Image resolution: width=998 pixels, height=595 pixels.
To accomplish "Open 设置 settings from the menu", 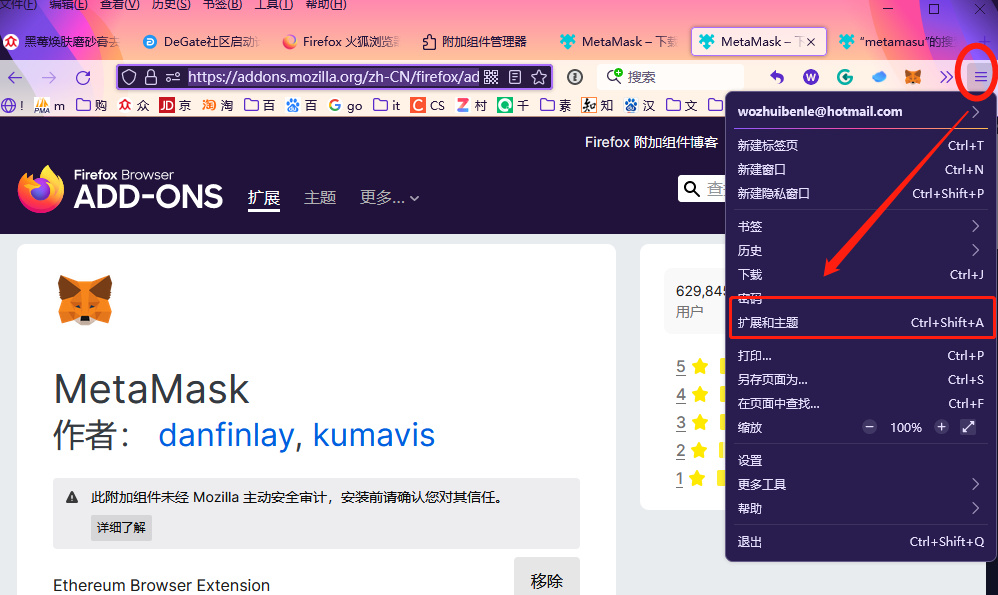I will tap(861, 460).
